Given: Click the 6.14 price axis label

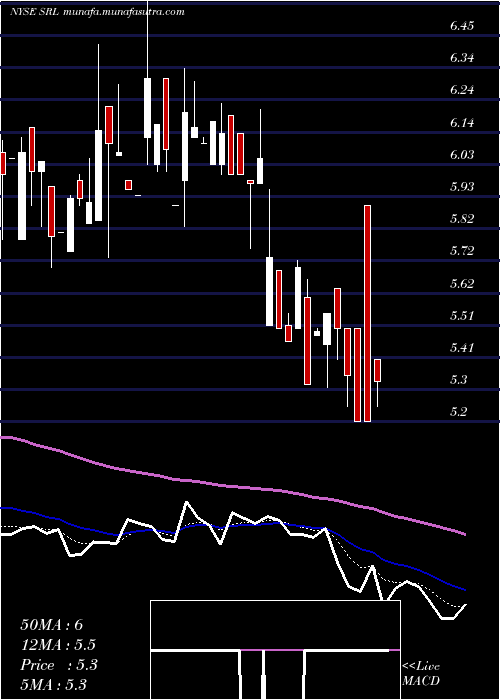Looking at the screenshot, I should pyautogui.click(x=462, y=123).
